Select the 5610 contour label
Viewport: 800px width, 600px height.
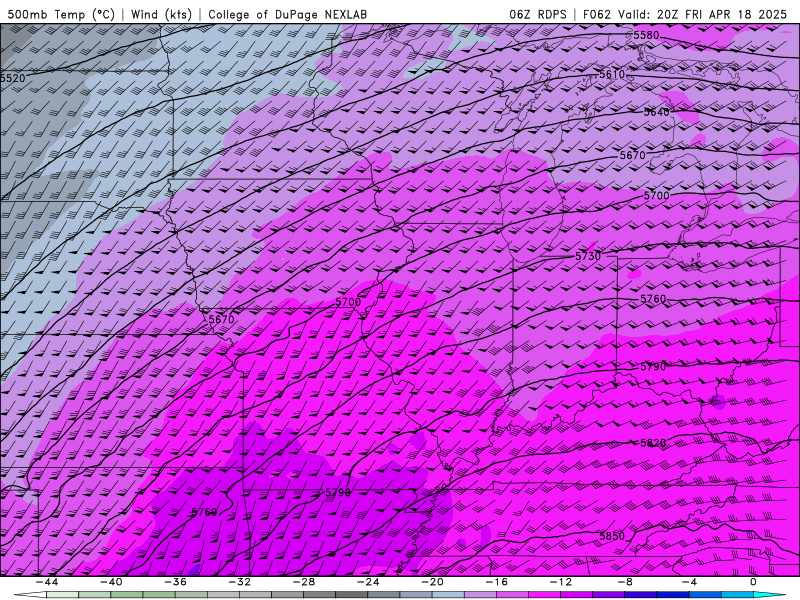612,74
